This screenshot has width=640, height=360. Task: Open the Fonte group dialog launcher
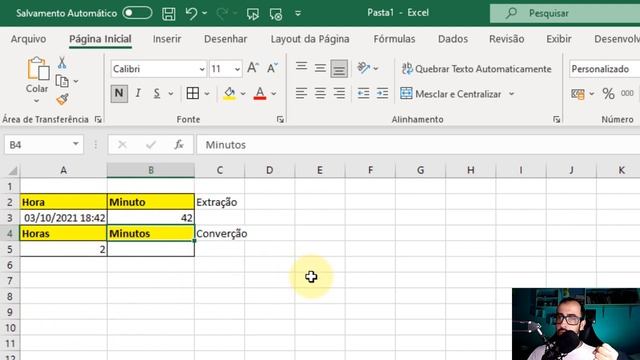click(x=280, y=119)
